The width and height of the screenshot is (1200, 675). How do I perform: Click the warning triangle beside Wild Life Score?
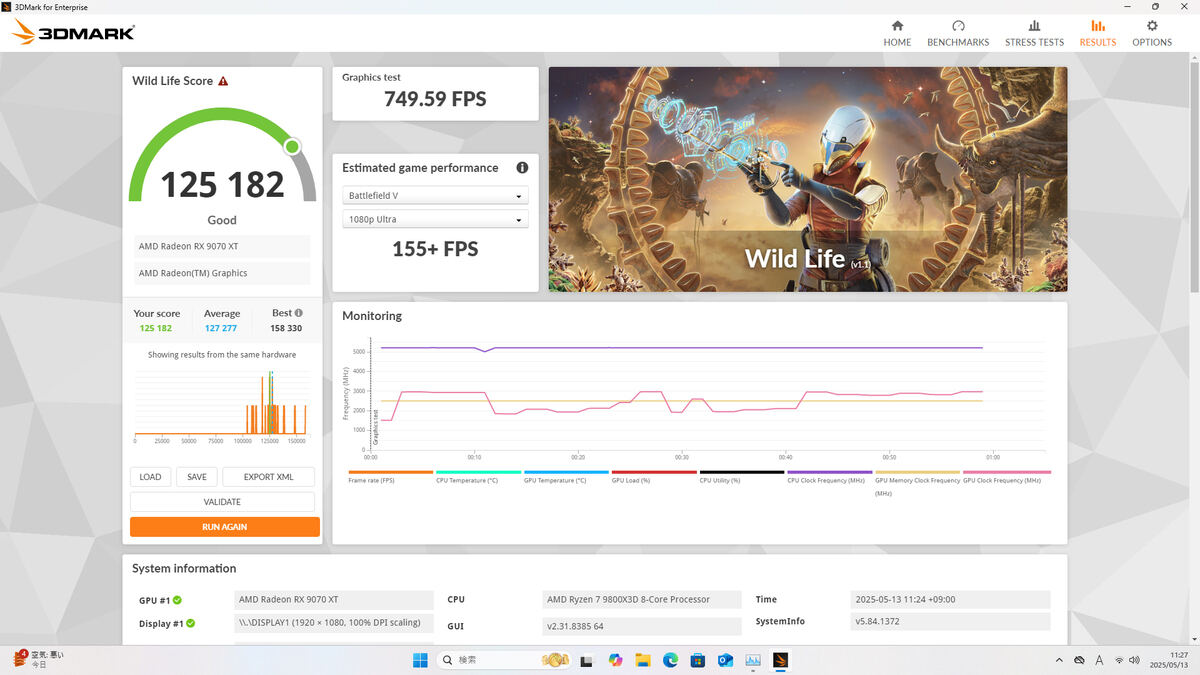(223, 81)
